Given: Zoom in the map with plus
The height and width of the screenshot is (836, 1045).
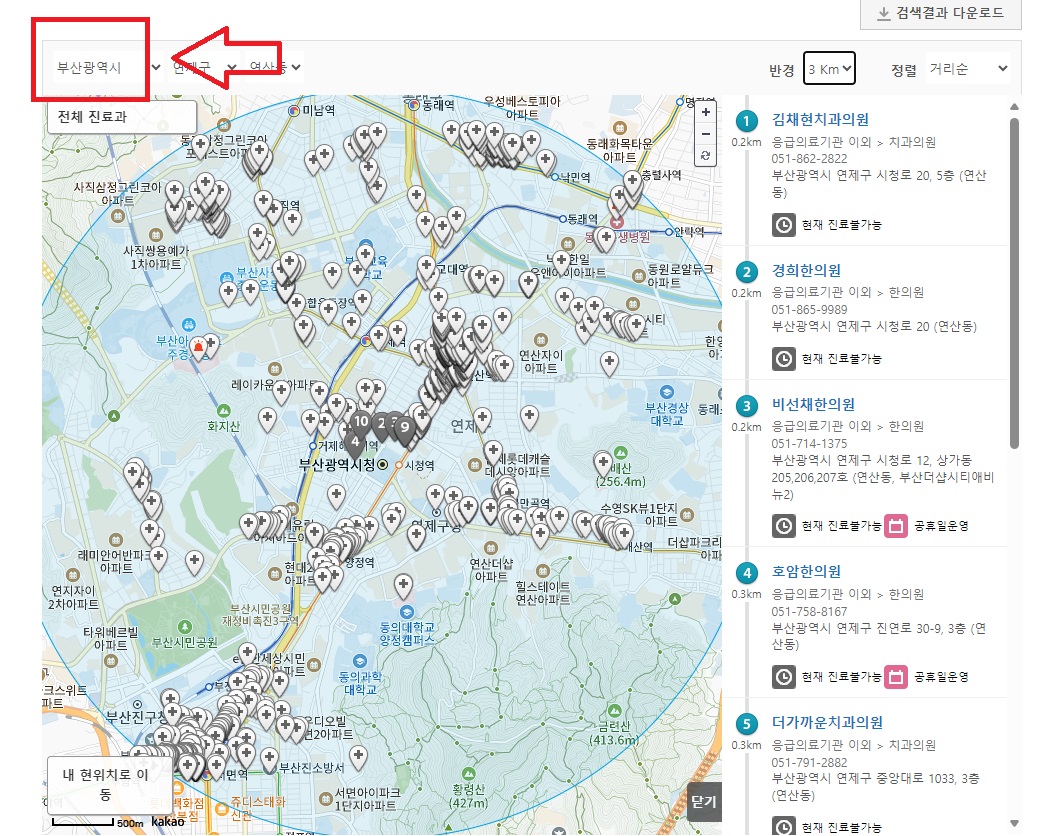Looking at the screenshot, I should (705, 112).
